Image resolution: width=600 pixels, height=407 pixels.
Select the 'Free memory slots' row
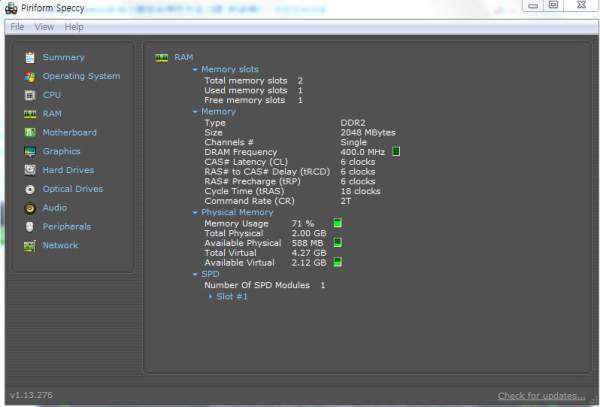(x=253, y=100)
